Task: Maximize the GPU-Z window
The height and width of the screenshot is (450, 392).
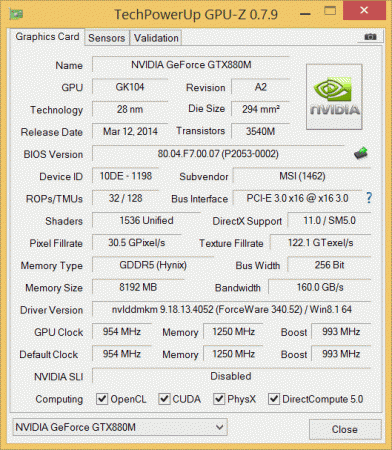Action: pyautogui.click(x=330, y=11)
